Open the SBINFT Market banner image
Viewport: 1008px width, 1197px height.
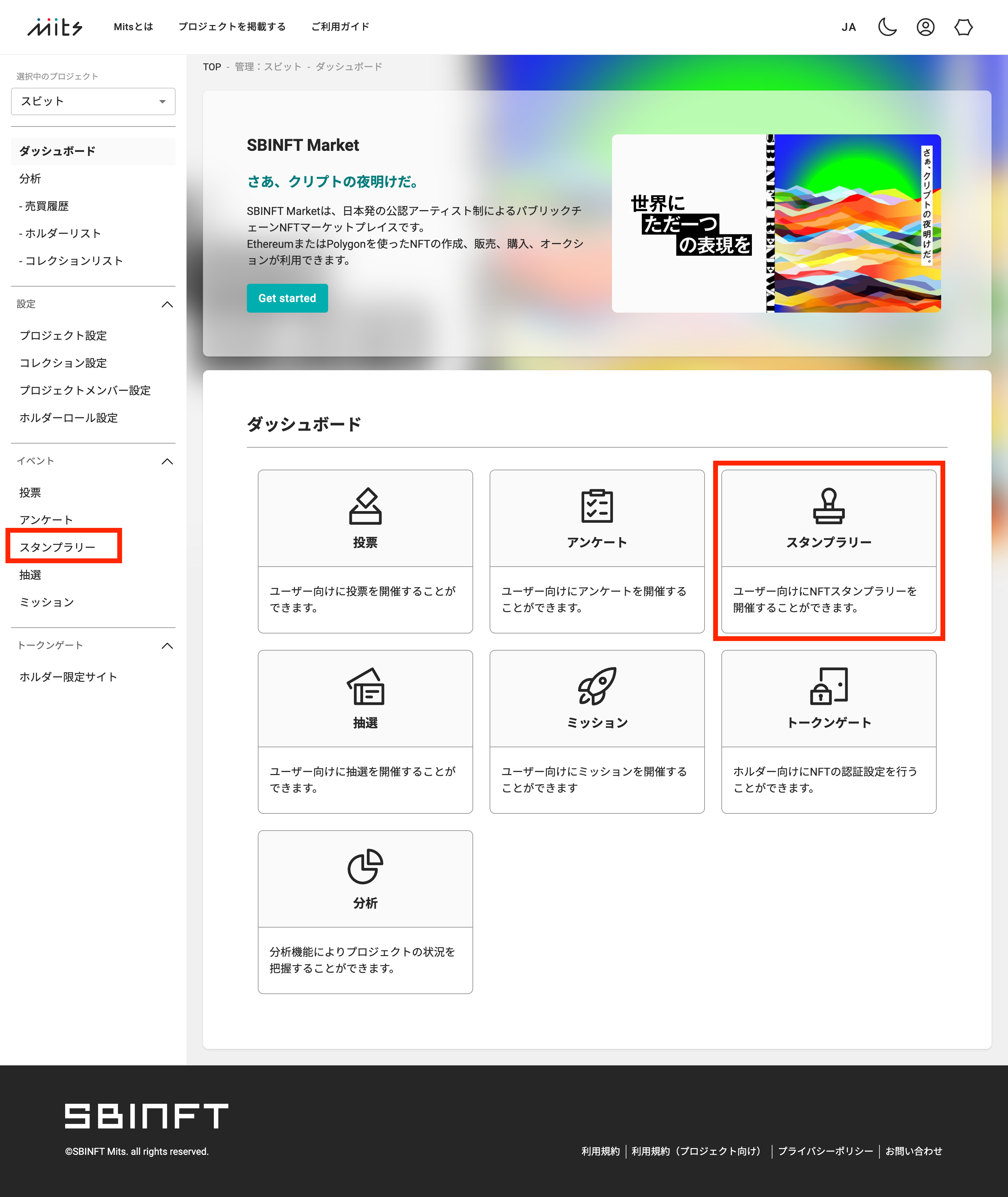776,223
